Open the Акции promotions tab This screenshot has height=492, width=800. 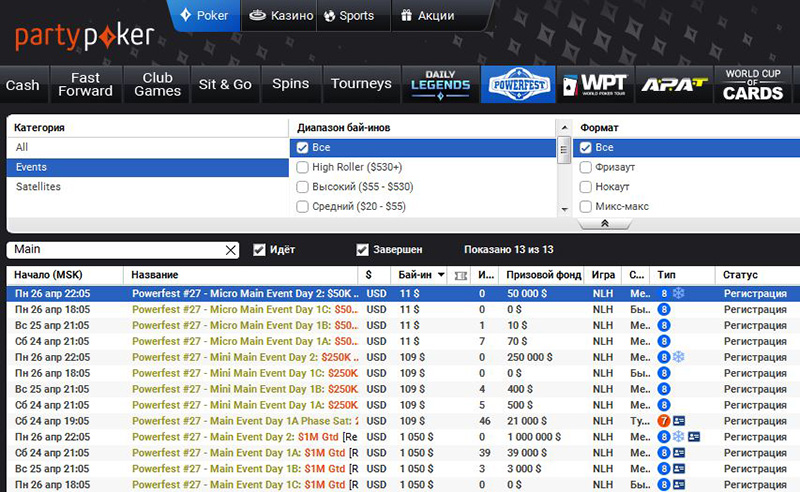[428, 16]
